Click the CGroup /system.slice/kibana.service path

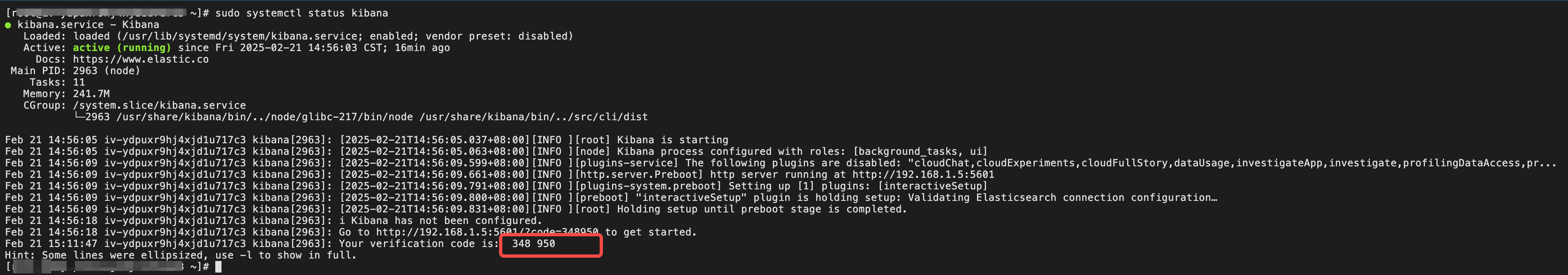tap(160, 105)
